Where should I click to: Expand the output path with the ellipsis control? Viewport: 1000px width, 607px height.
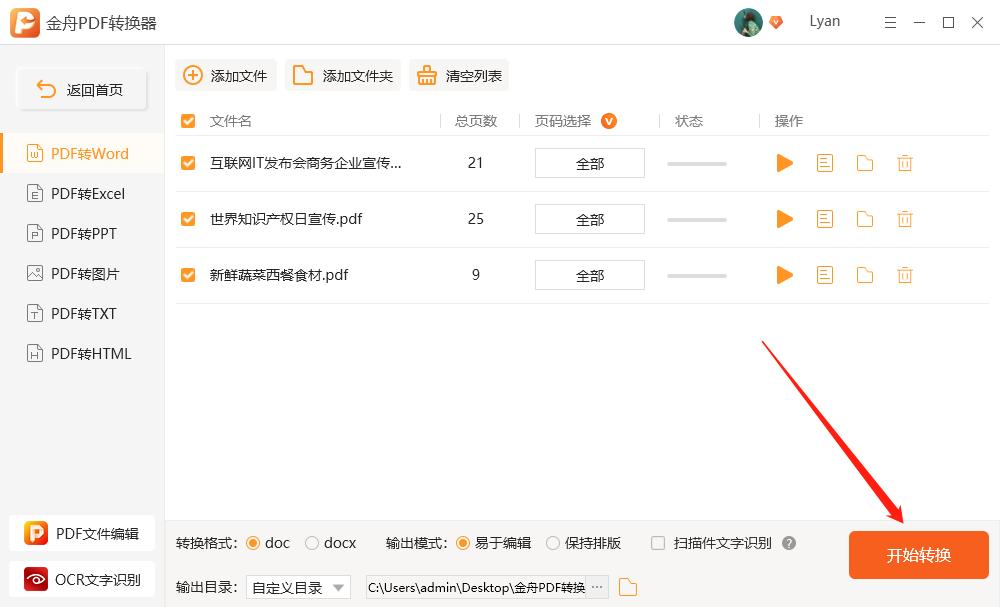point(597,587)
